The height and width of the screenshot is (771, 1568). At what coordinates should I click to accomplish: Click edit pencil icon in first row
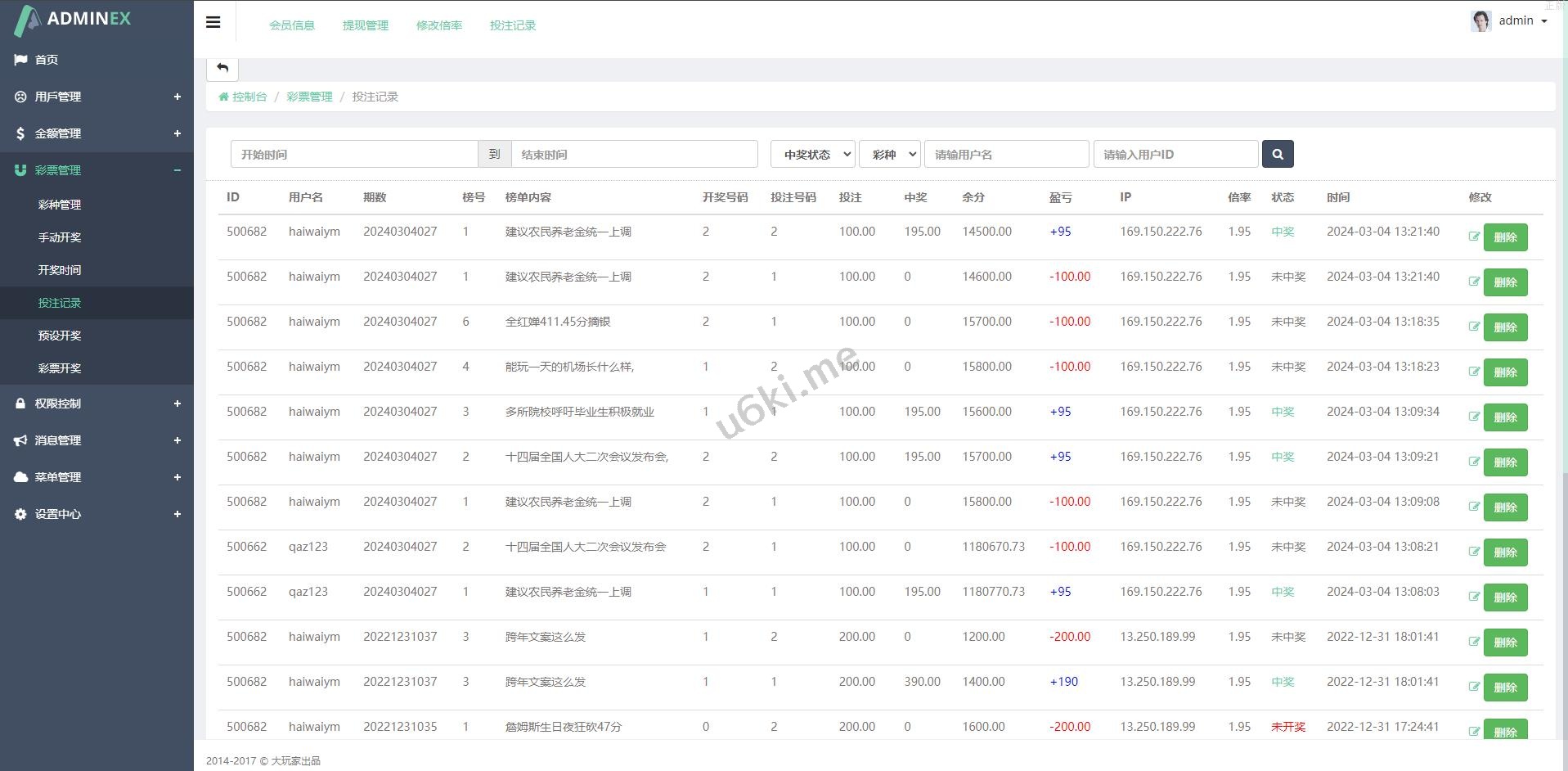click(1474, 237)
